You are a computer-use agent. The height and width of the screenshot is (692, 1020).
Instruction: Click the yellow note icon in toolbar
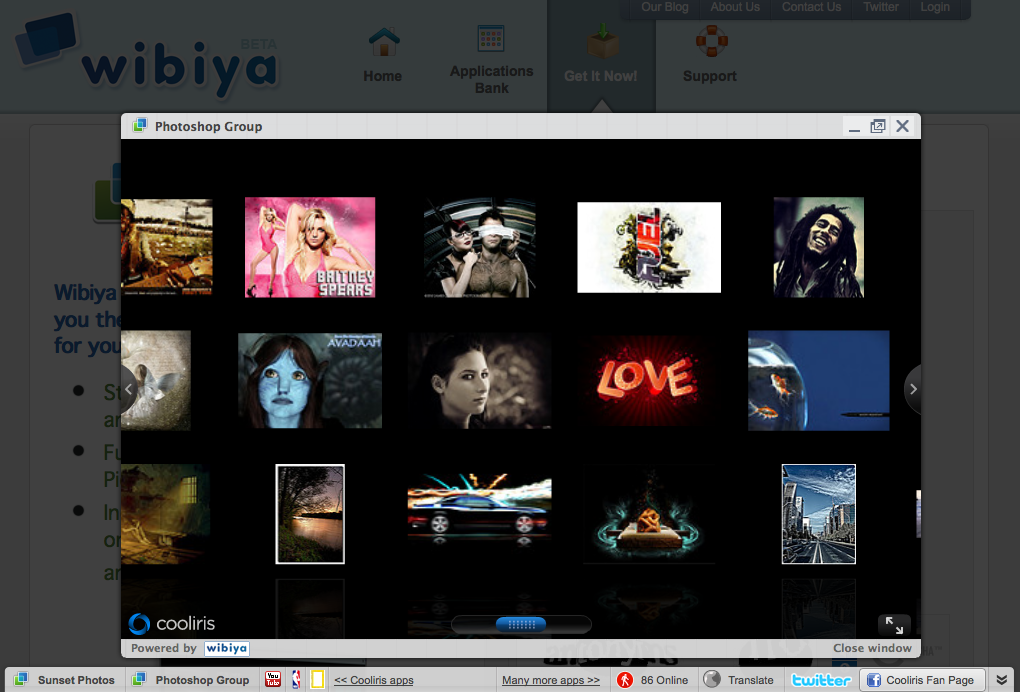coord(317,680)
